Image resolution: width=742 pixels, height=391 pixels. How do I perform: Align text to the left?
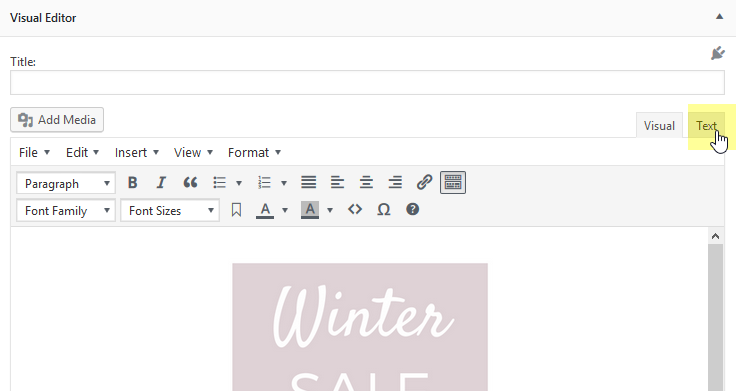pyautogui.click(x=337, y=183)
